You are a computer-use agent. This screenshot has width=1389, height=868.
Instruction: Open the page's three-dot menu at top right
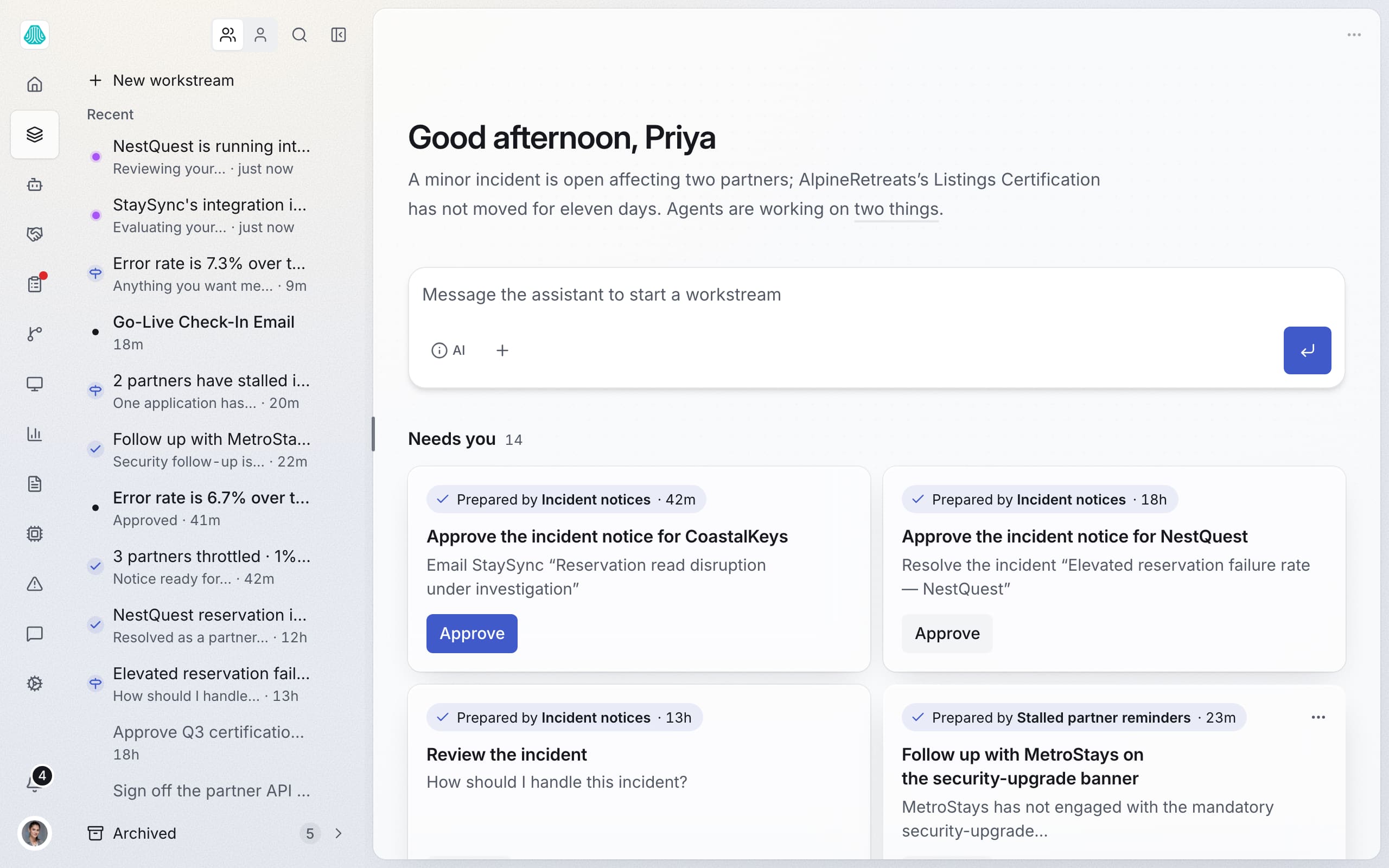(1354, 35)
